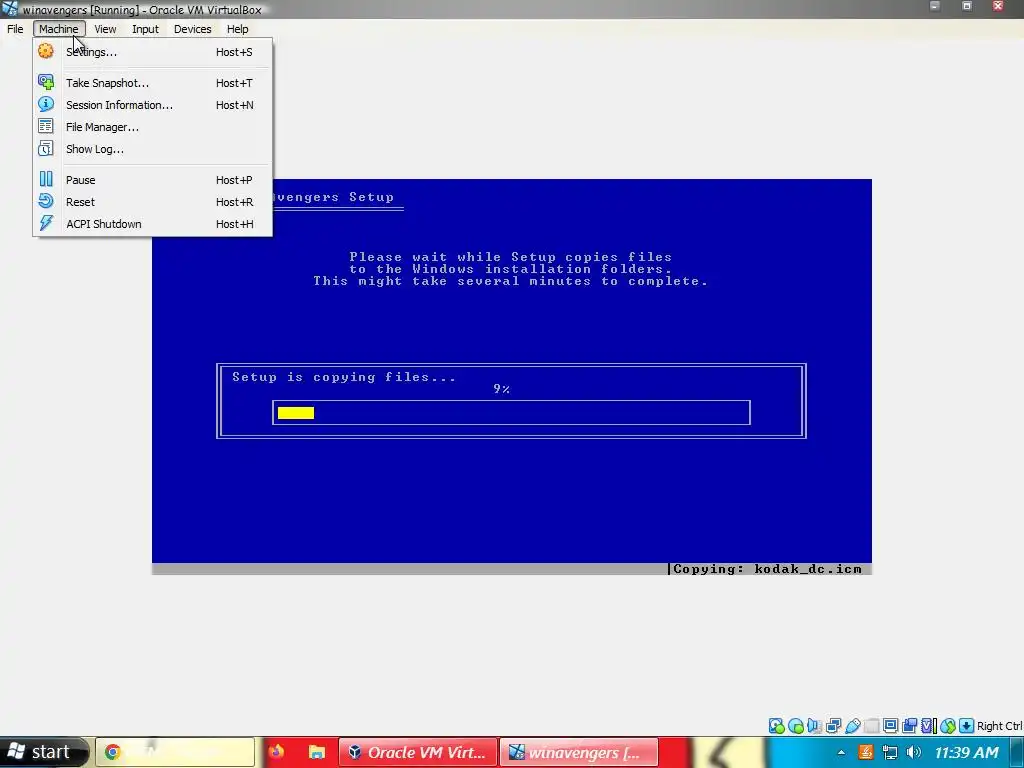
Task: Click the Right Ctrl host key label
Action: (x=999, y=726)
